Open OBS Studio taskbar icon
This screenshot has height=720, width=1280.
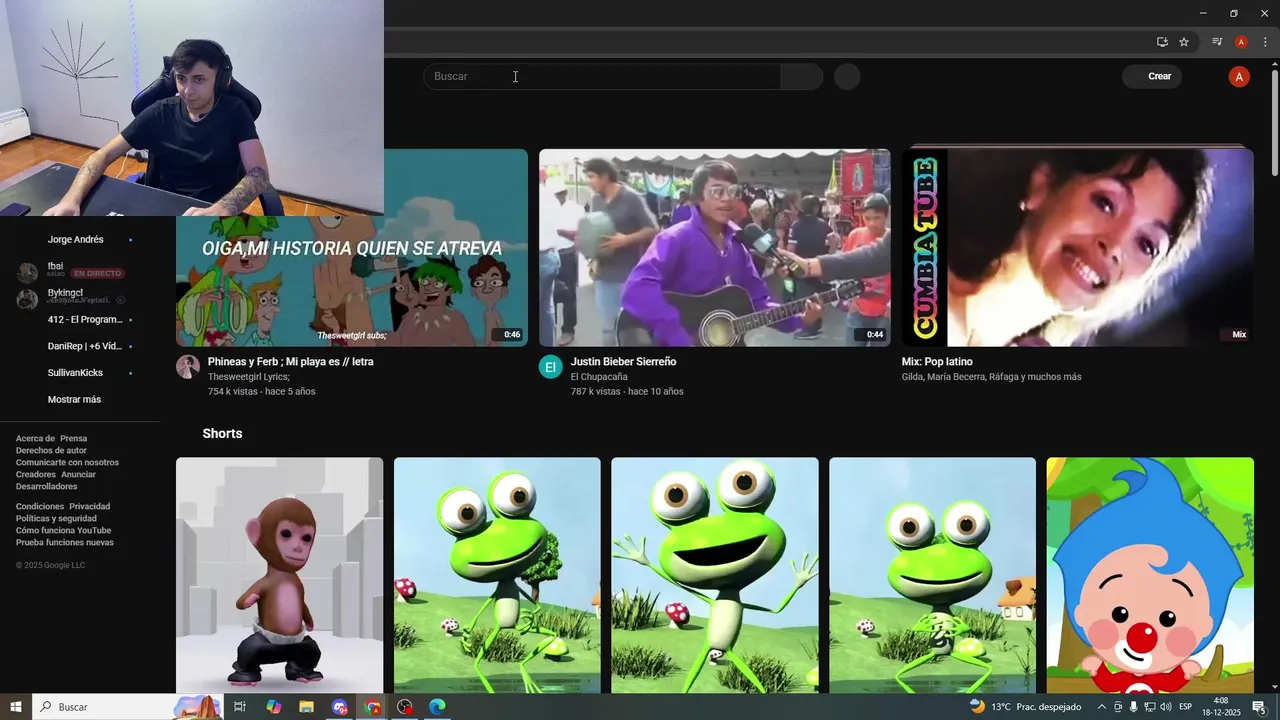[x=404, y=707]
